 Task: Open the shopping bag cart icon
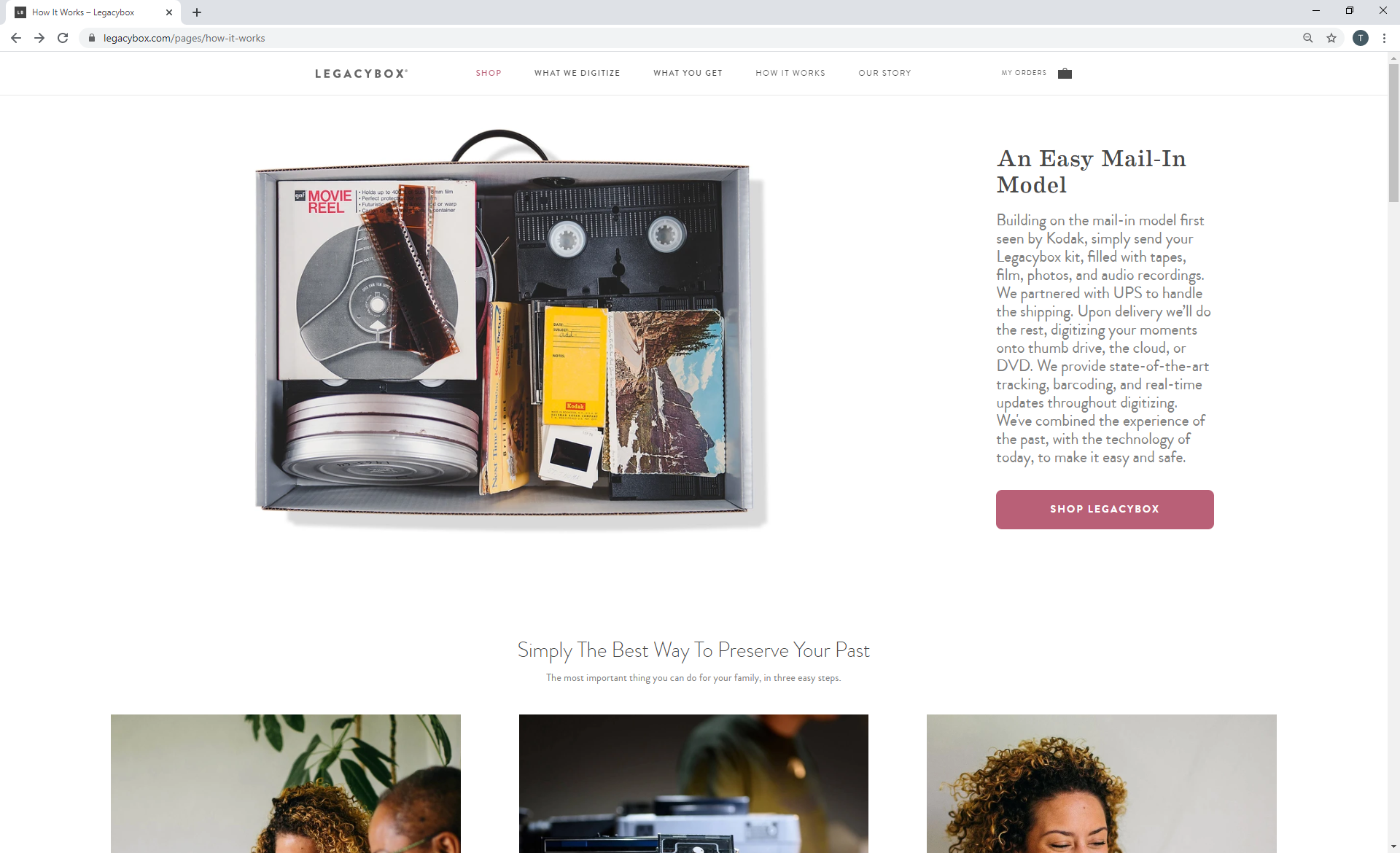coord(1065,73)
